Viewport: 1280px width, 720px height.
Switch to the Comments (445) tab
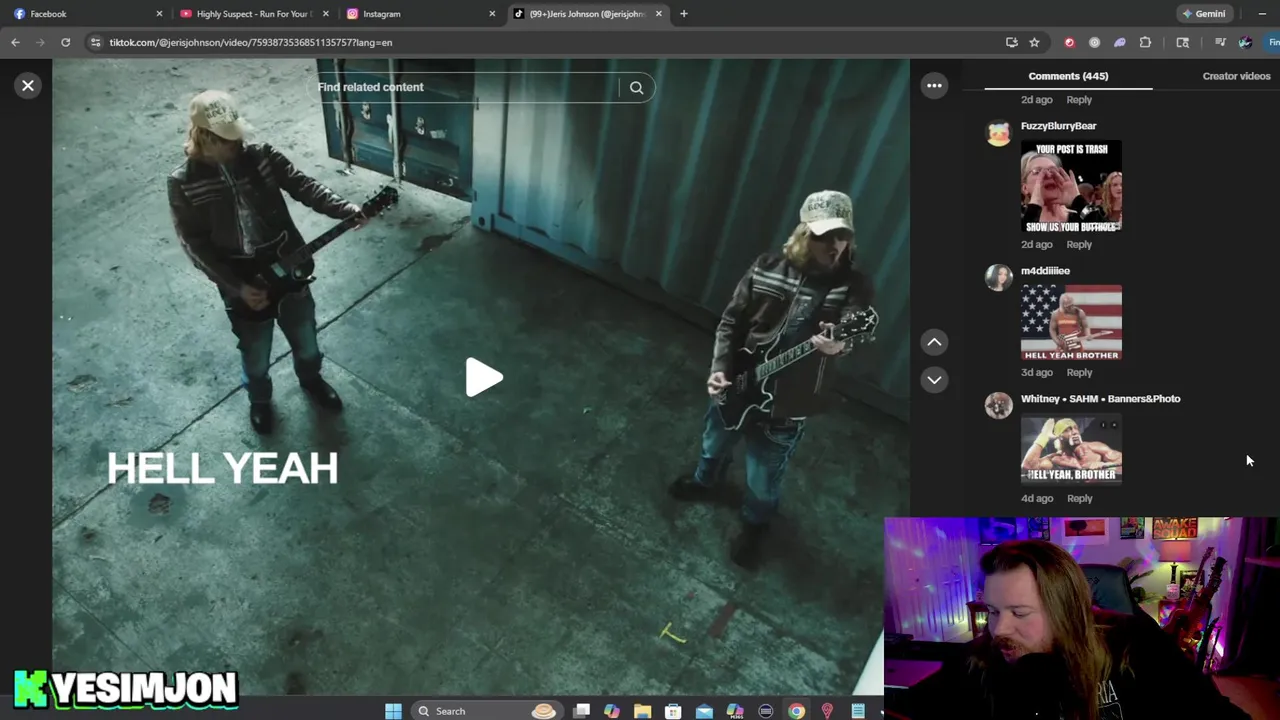1068,76
